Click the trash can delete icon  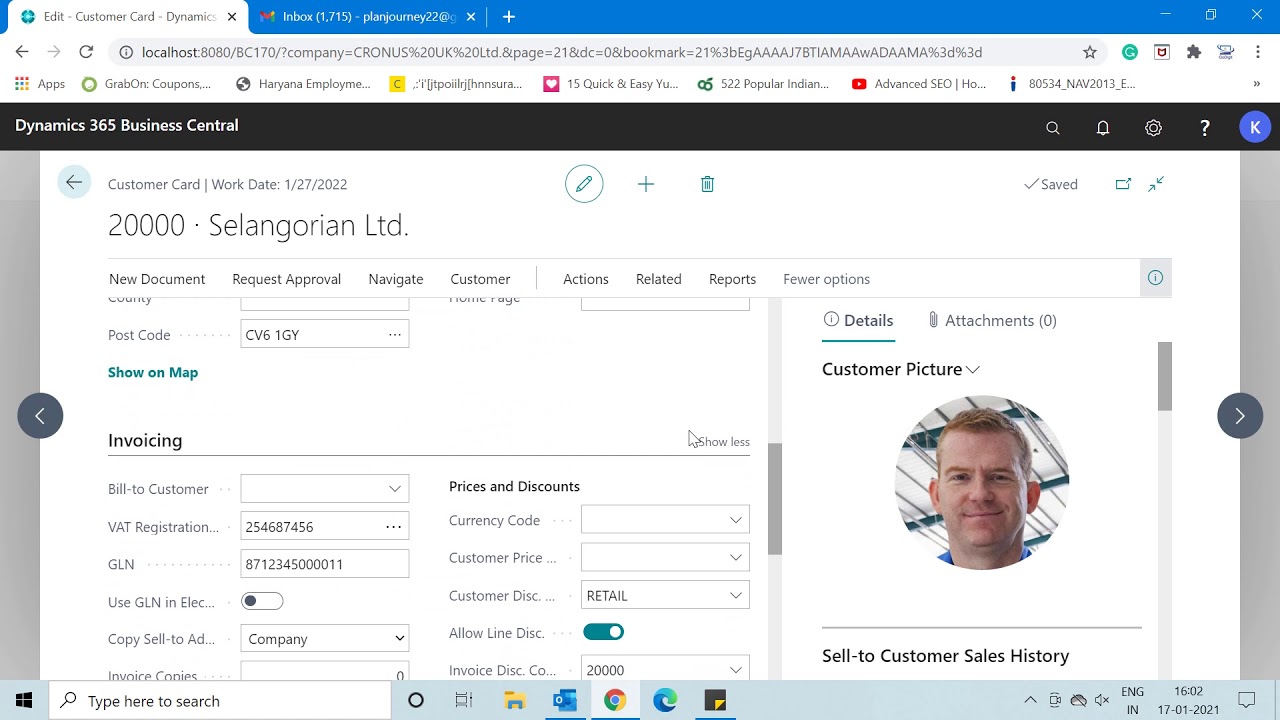point(707,184)
